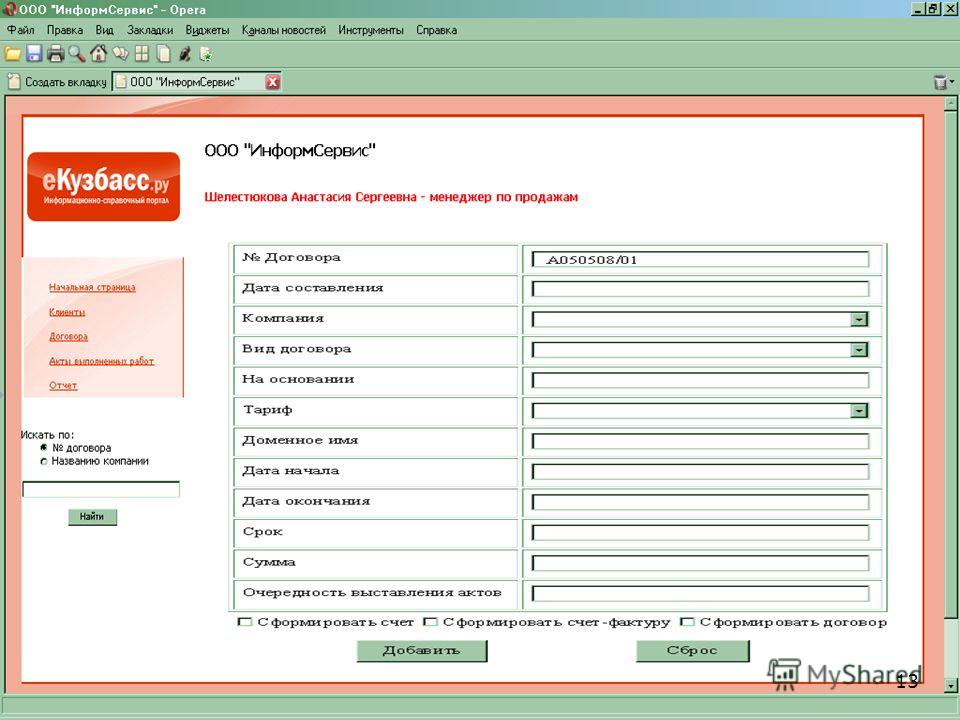Open the Акты выполненных работ link

click(102, 361)
